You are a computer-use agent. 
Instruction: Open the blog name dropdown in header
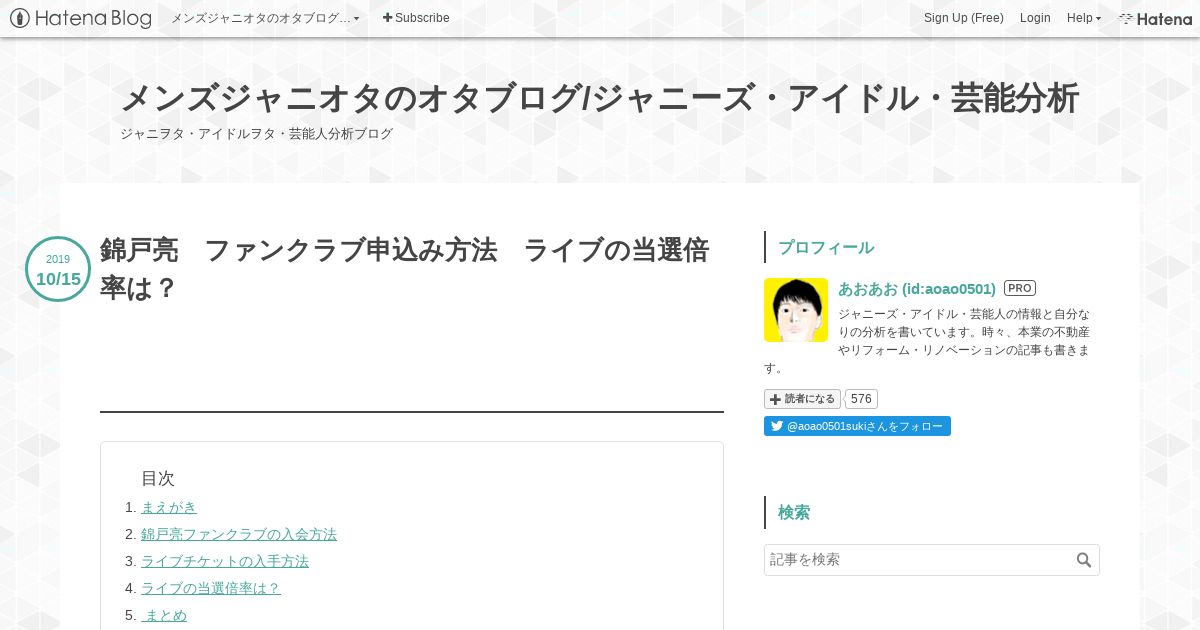265,18
